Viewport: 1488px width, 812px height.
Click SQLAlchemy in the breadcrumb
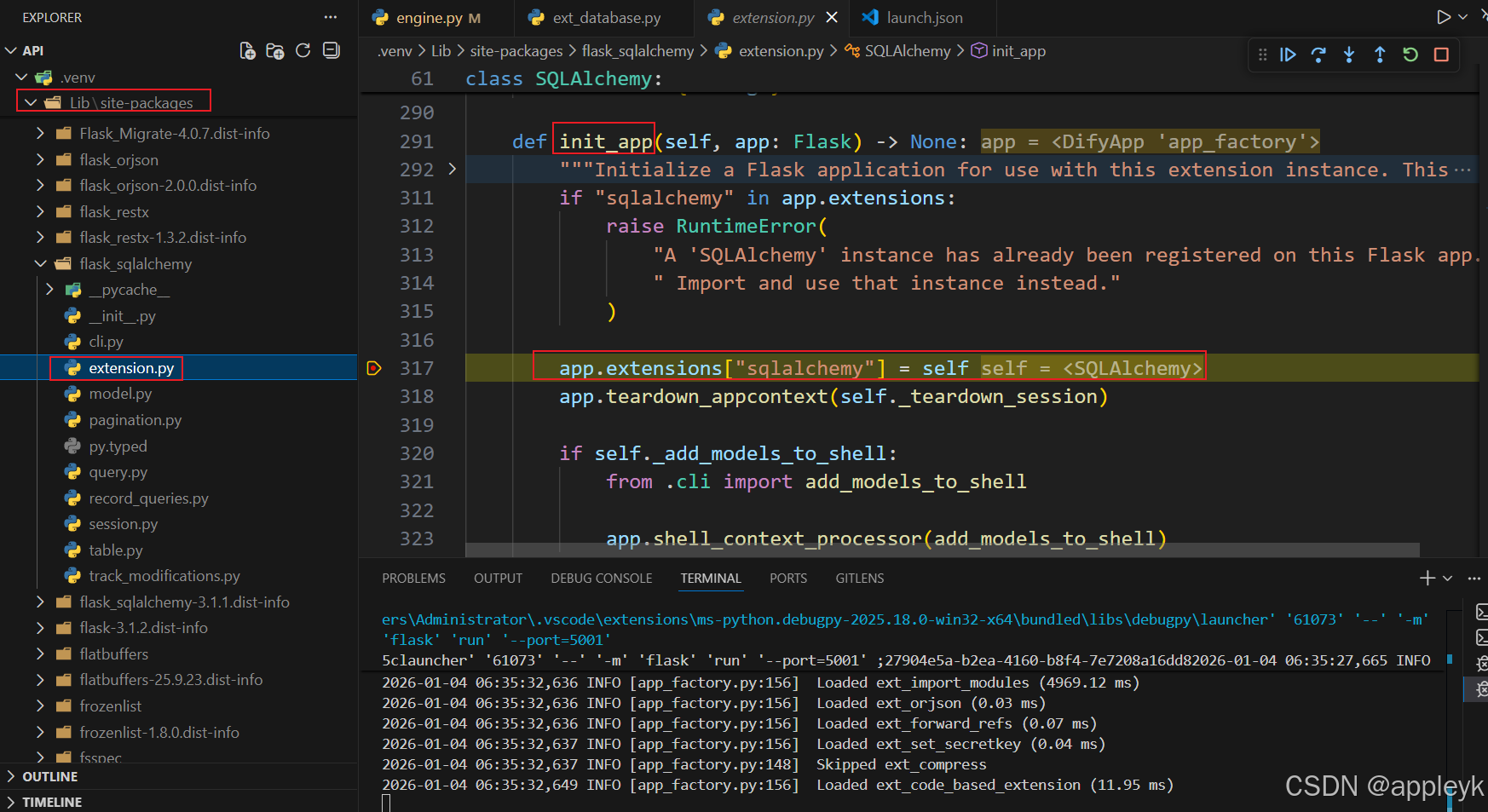[908, 51]
